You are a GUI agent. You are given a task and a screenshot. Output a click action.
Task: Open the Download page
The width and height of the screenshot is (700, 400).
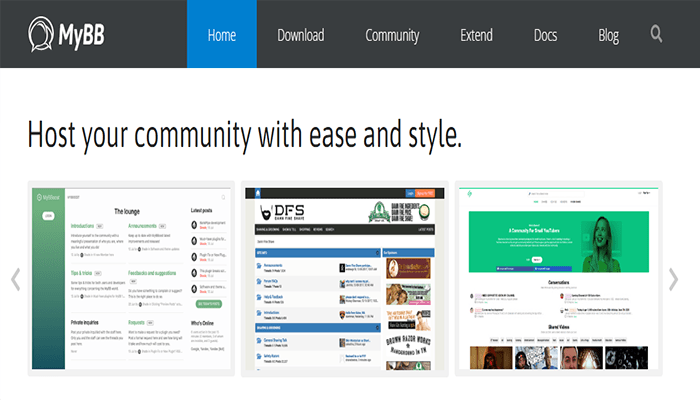(300, 35)
